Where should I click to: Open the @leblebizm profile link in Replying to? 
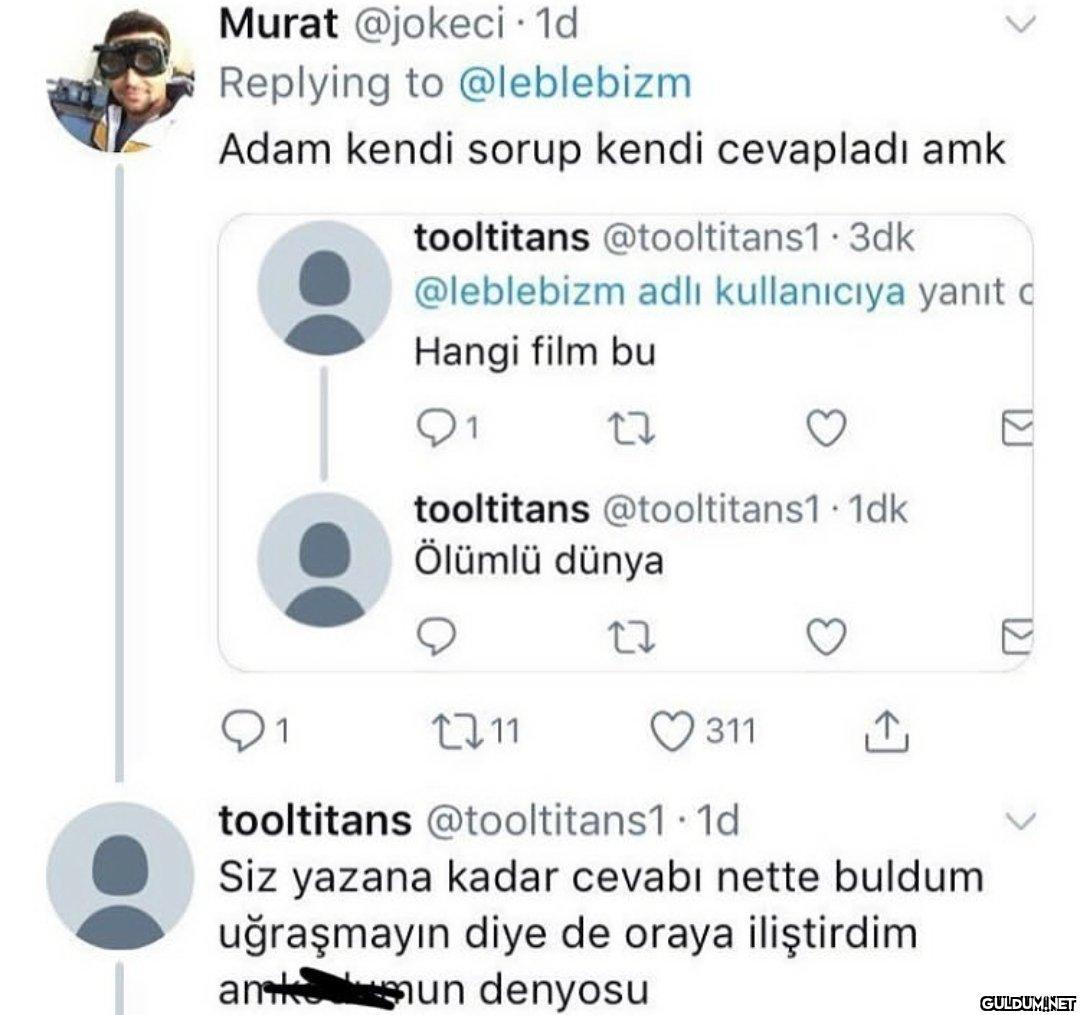[574, 83]
